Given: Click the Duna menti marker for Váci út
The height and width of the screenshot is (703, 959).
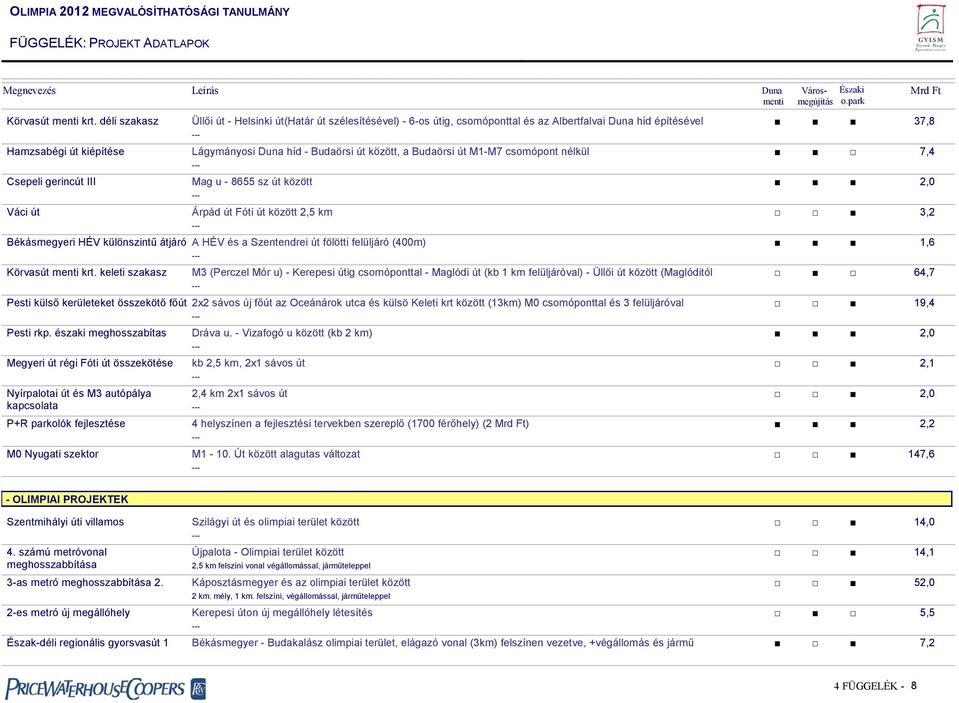Looking at the screenshot, I should (777, 213).
